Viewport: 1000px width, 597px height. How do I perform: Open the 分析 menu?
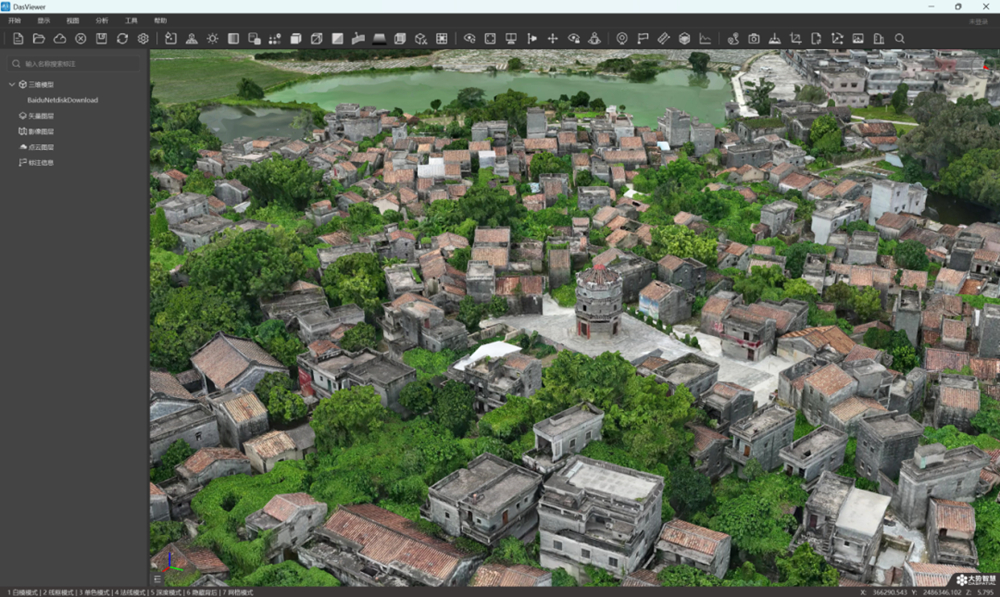tap(102, 21)
